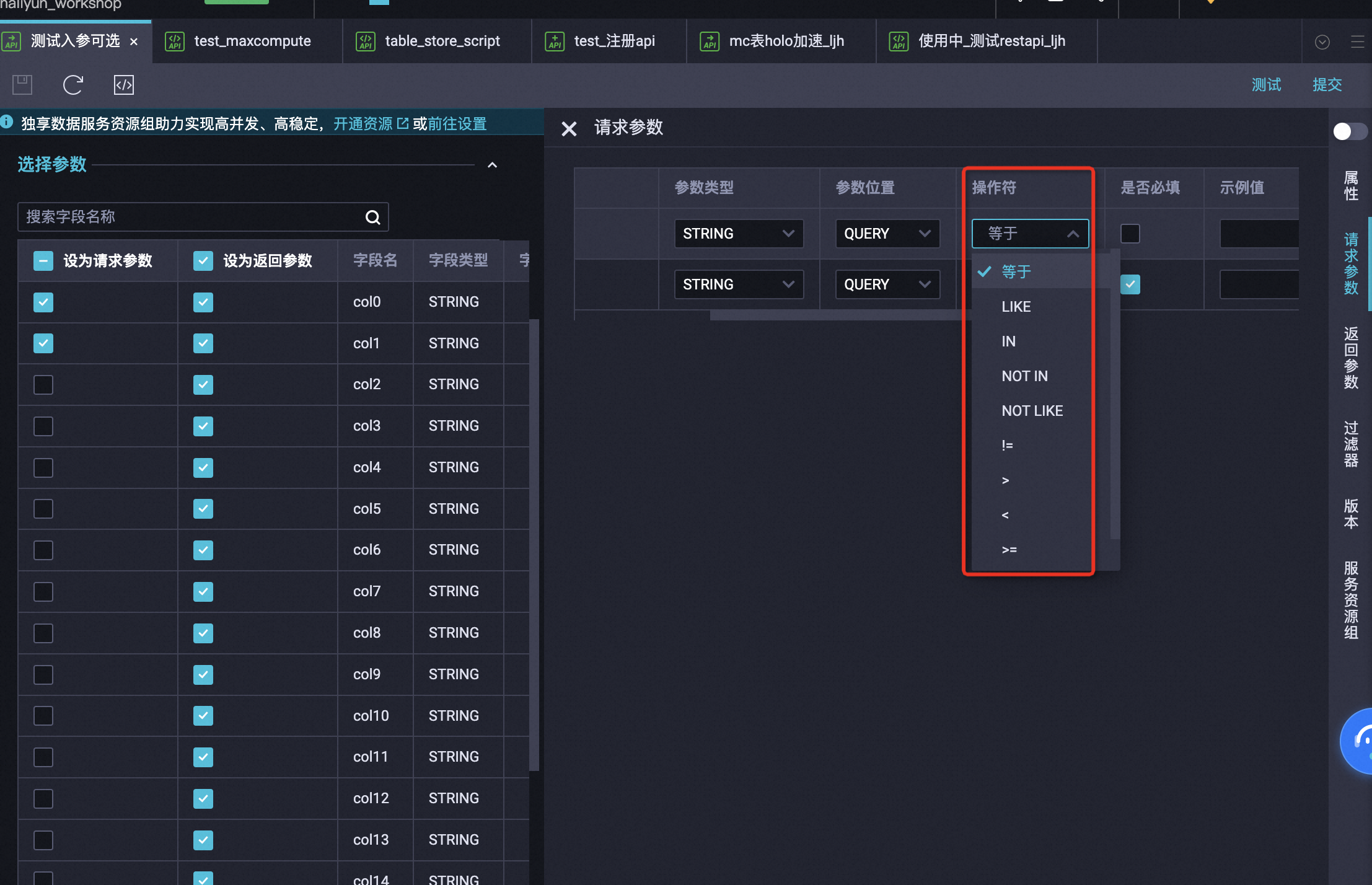Check the 是否必填 box in the first row
Screen dimensions: 1372x885
tap(1130, 234)
